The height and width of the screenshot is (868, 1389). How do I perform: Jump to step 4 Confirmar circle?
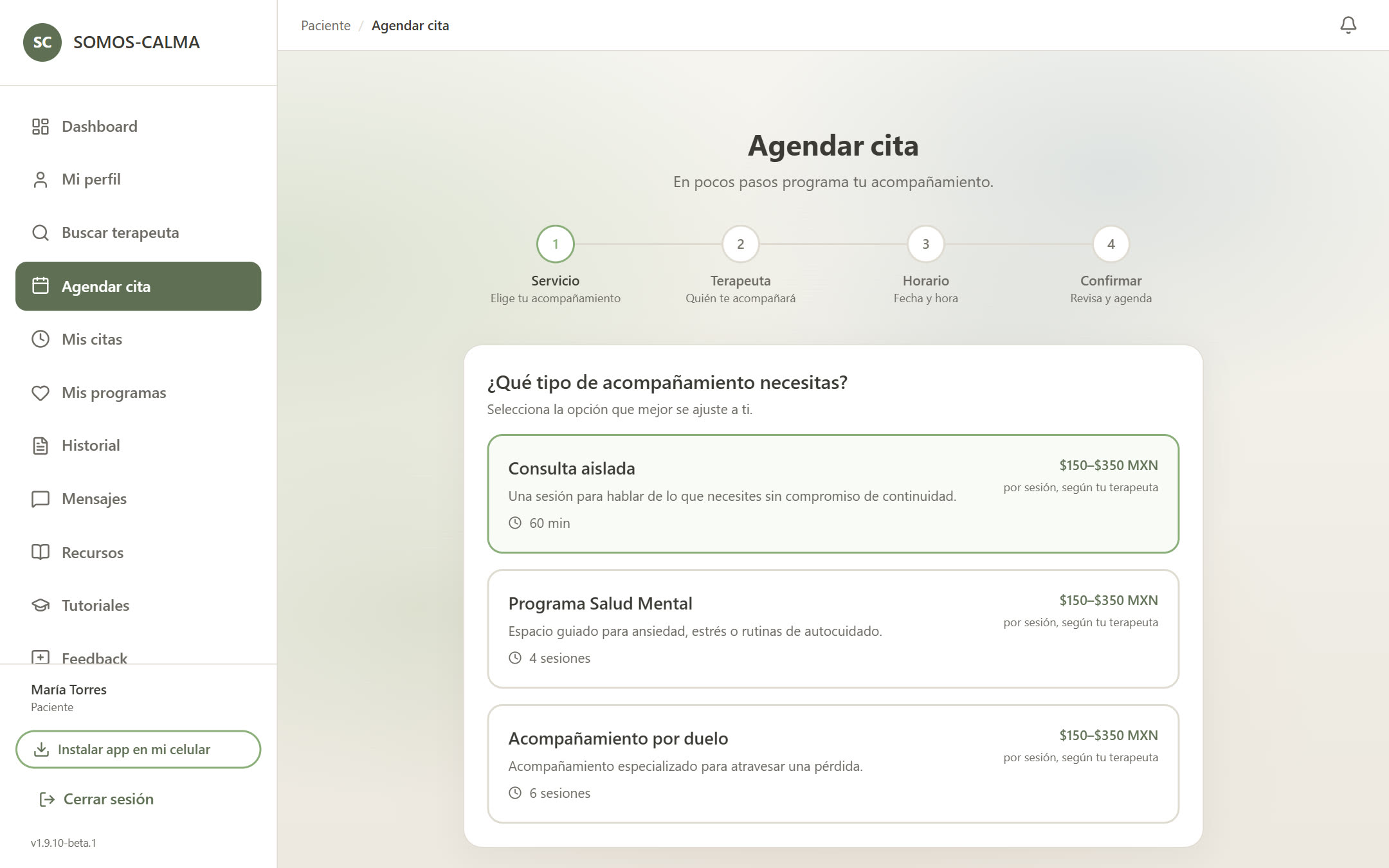pyautogui.click(x=1111, y=244)
